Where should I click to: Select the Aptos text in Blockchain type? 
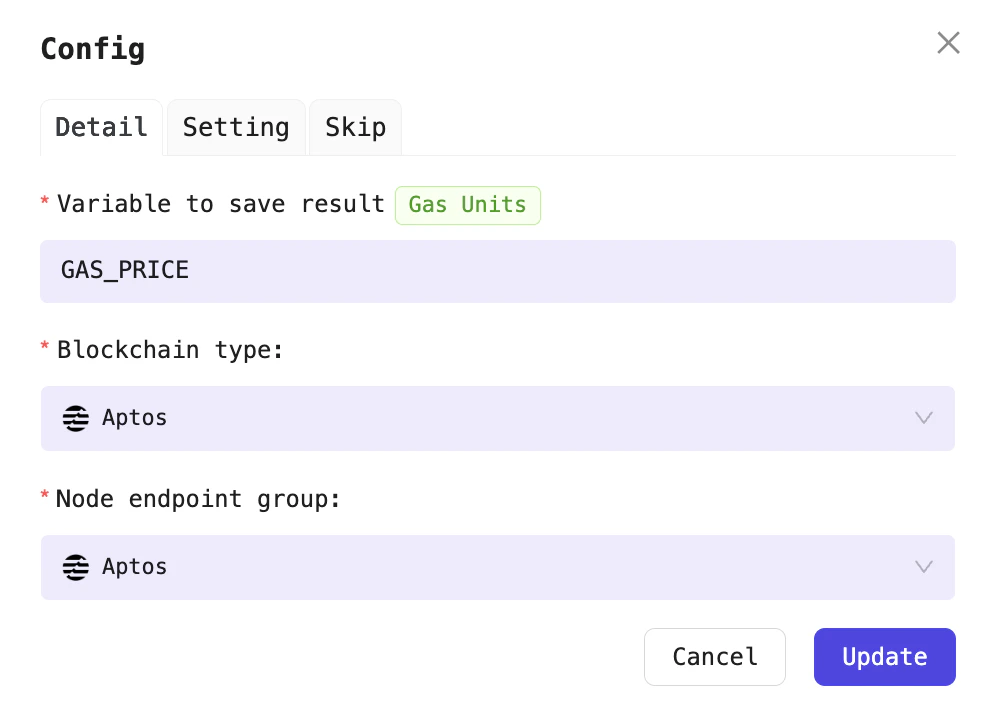pos(135,418)
